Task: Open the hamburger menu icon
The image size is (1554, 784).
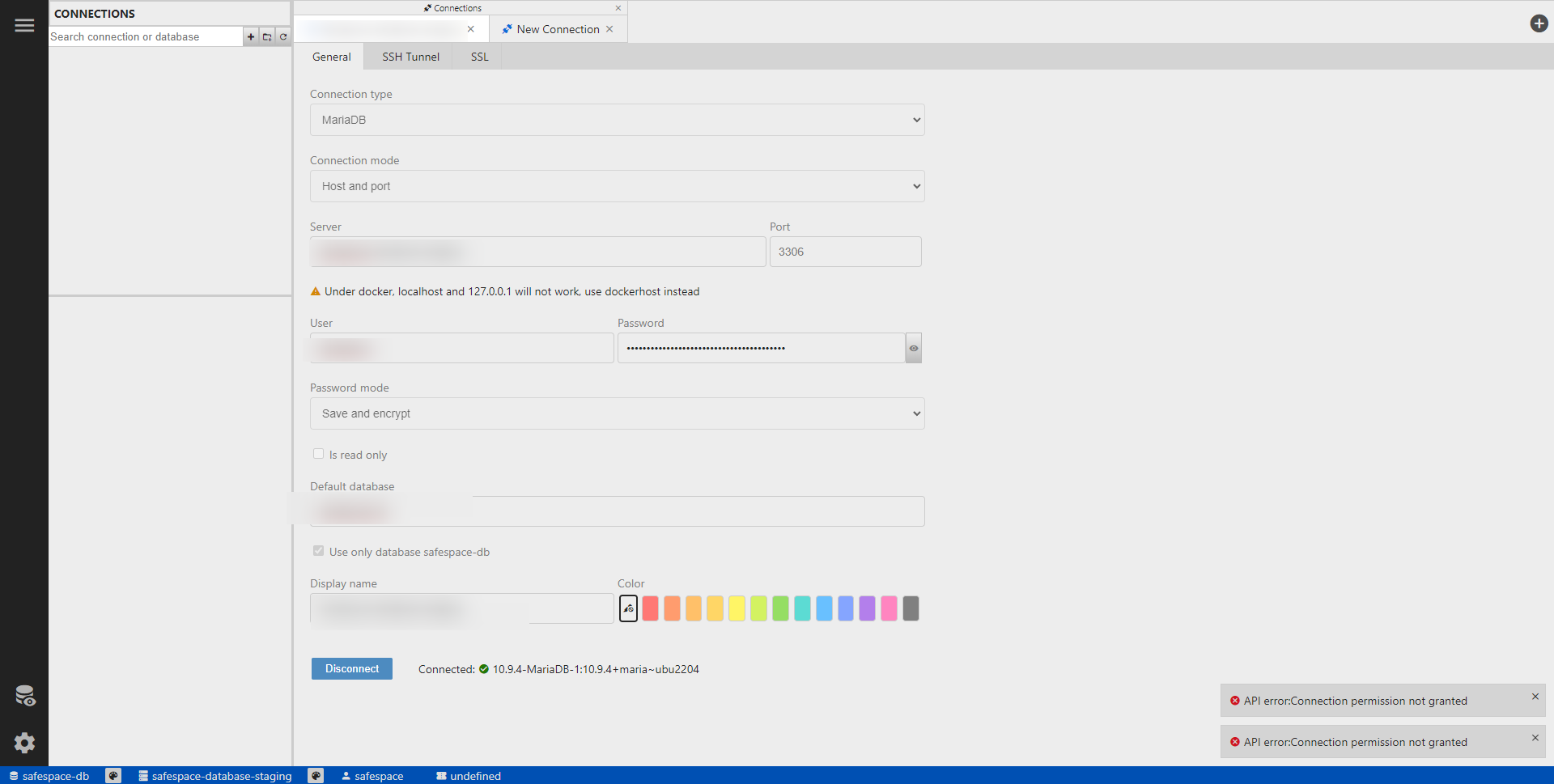Action: click(24, 25)
